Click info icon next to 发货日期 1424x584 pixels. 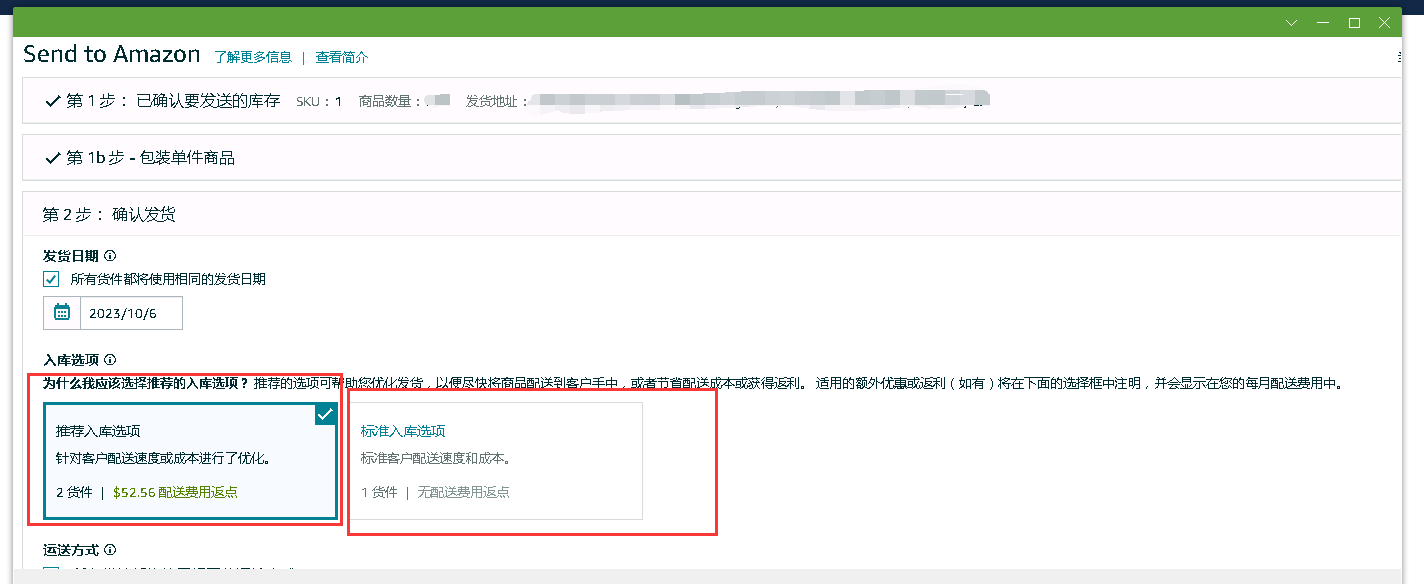click(x=110, y=257)
